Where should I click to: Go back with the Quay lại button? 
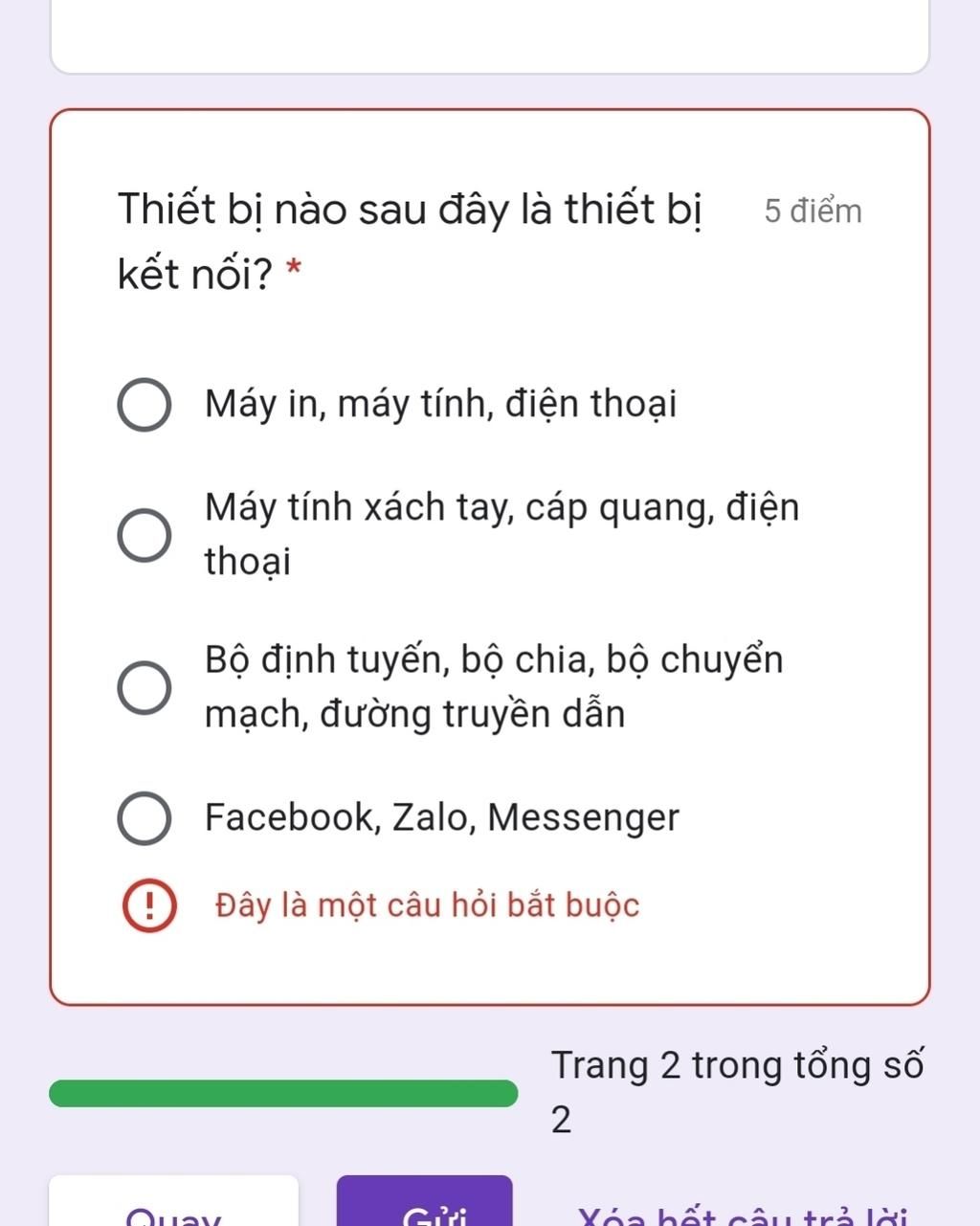(174, 1201)
